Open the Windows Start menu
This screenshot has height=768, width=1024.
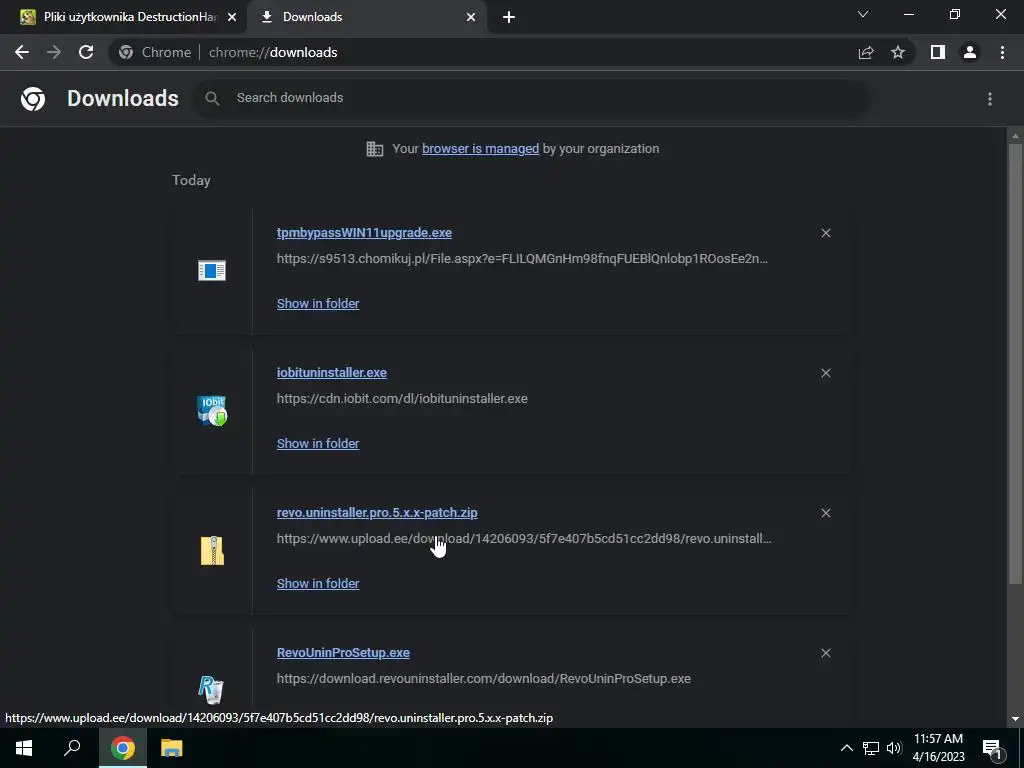[24, 748]
